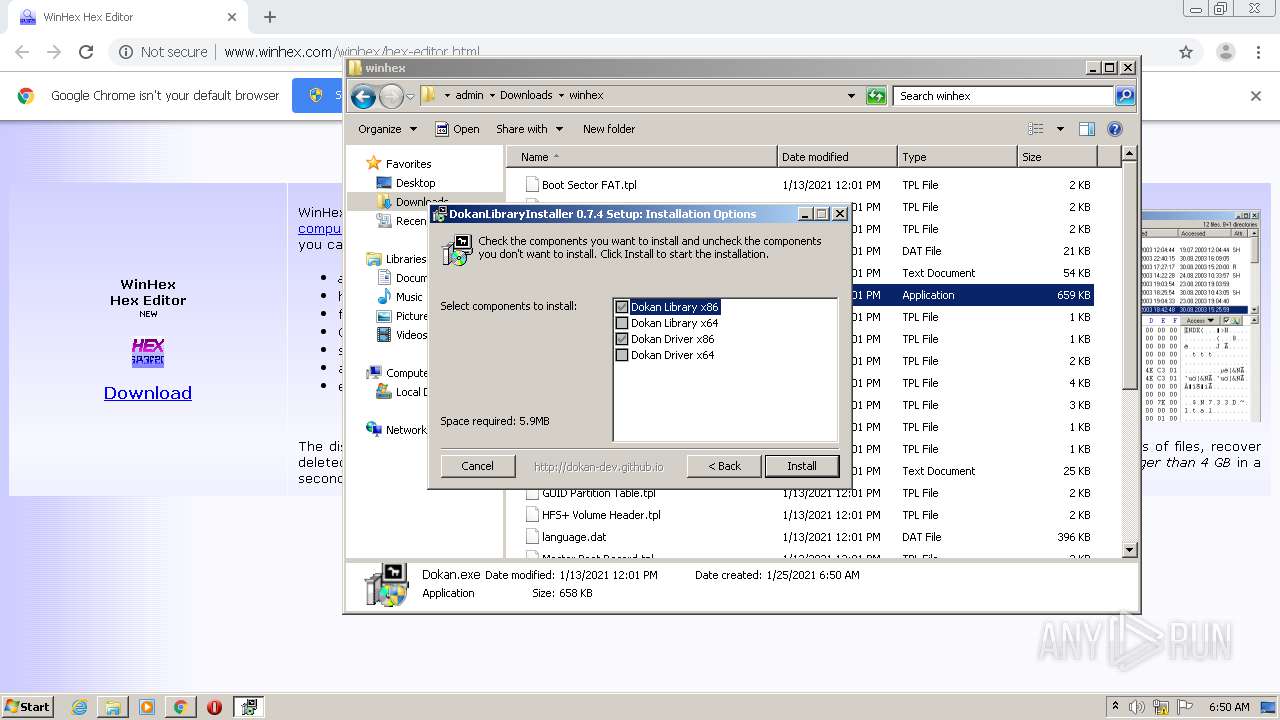1280x720 pixels.
Task: Open the Share with dropdown
Action: 529,129
